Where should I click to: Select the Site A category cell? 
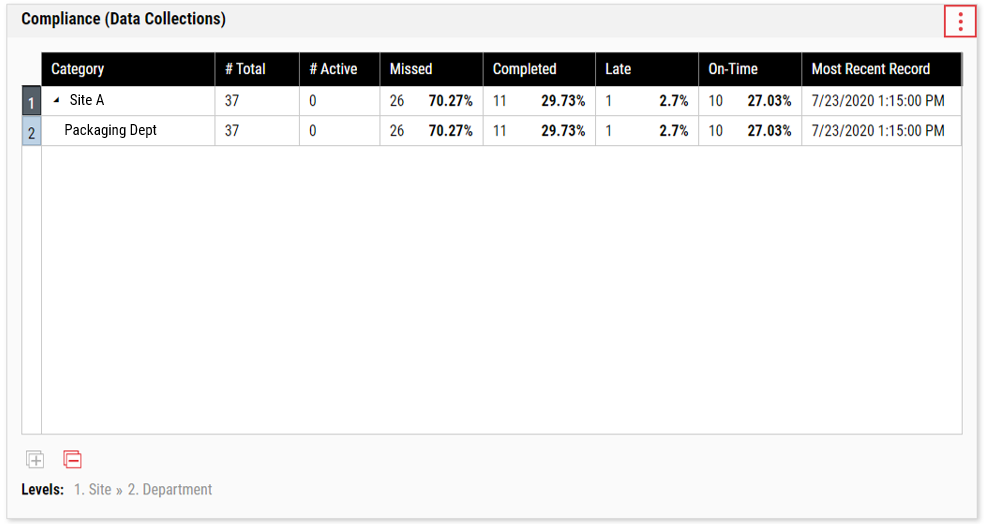click(128, 100)
